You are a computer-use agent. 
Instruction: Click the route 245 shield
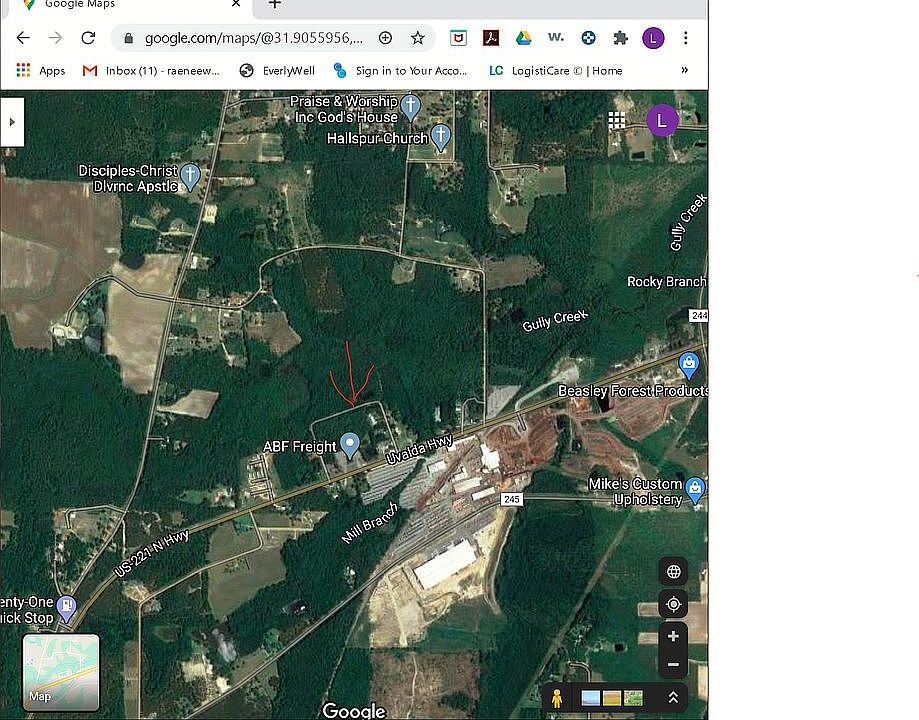tap(512, 499)
